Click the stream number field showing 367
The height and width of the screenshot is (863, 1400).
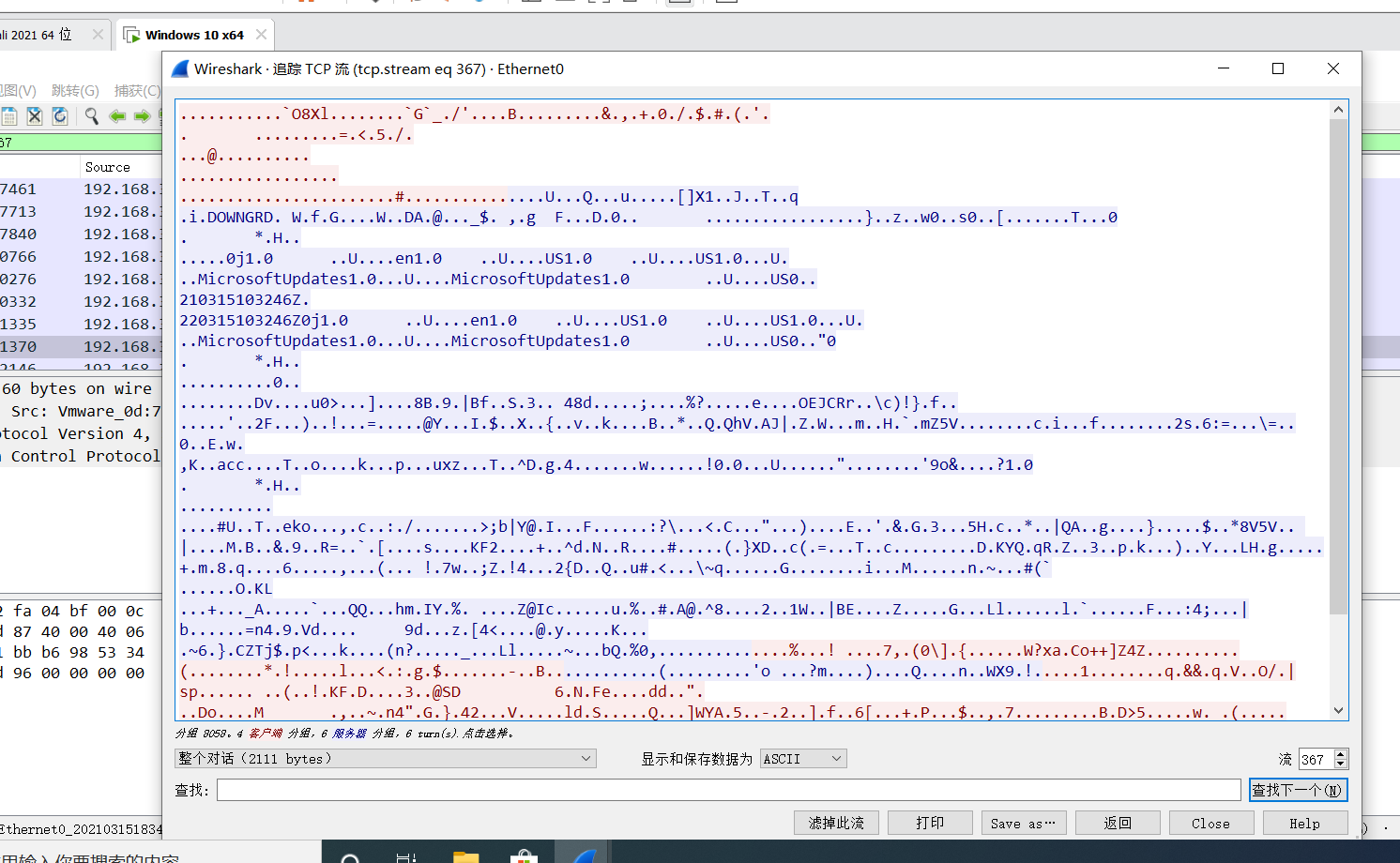coord(1316,759)
